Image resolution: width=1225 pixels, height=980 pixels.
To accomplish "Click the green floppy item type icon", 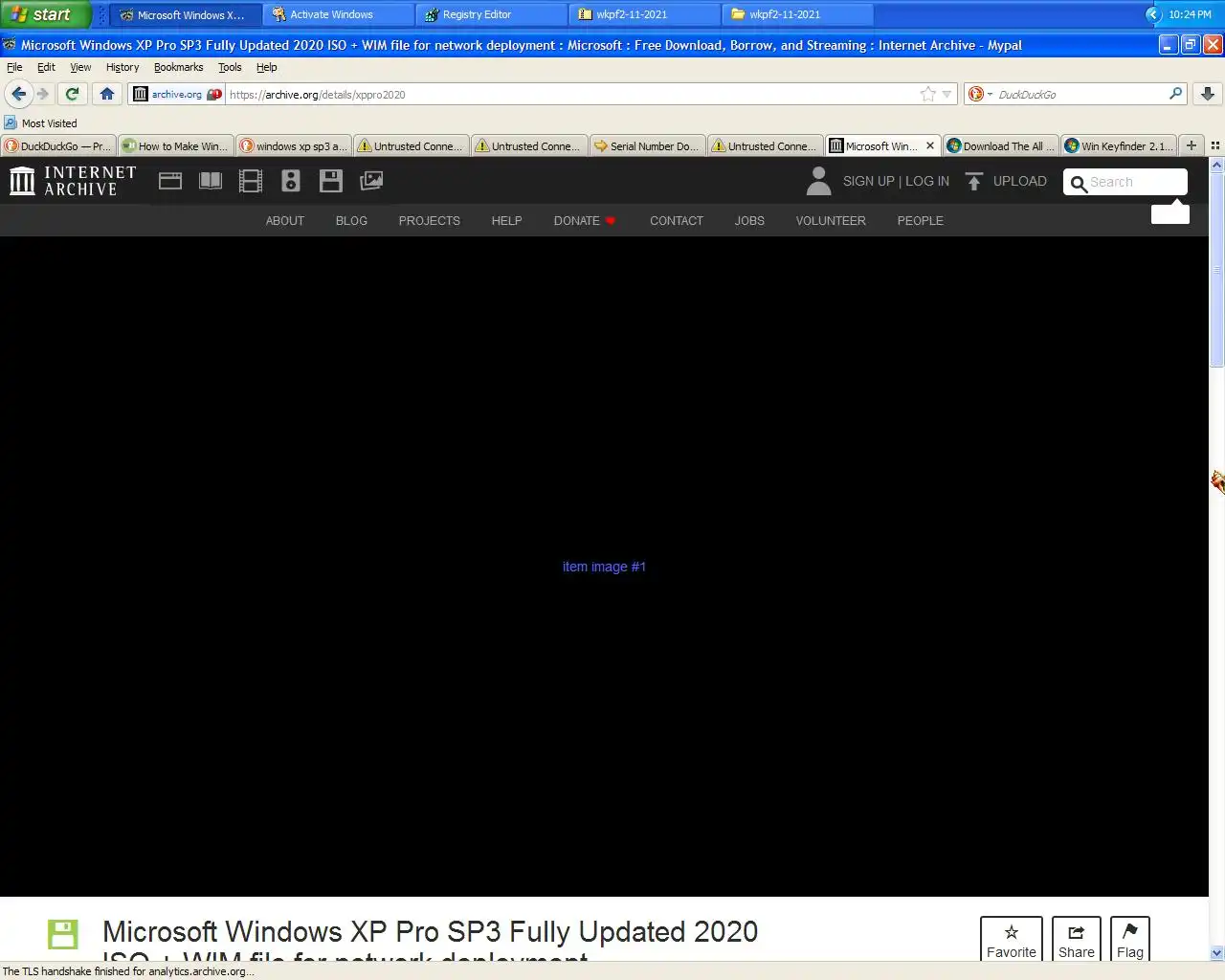I will (x=63, y=934).
